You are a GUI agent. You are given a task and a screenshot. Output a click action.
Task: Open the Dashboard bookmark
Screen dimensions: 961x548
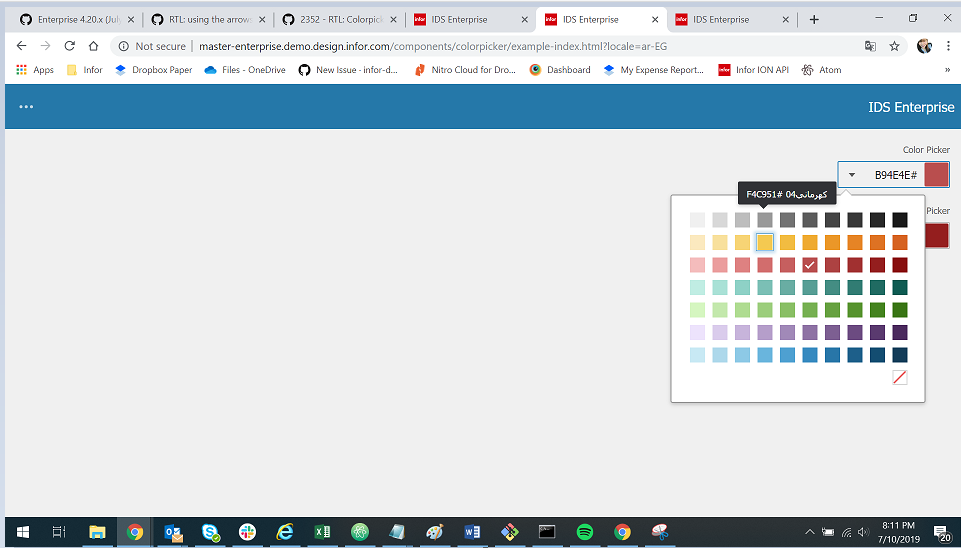560,70
